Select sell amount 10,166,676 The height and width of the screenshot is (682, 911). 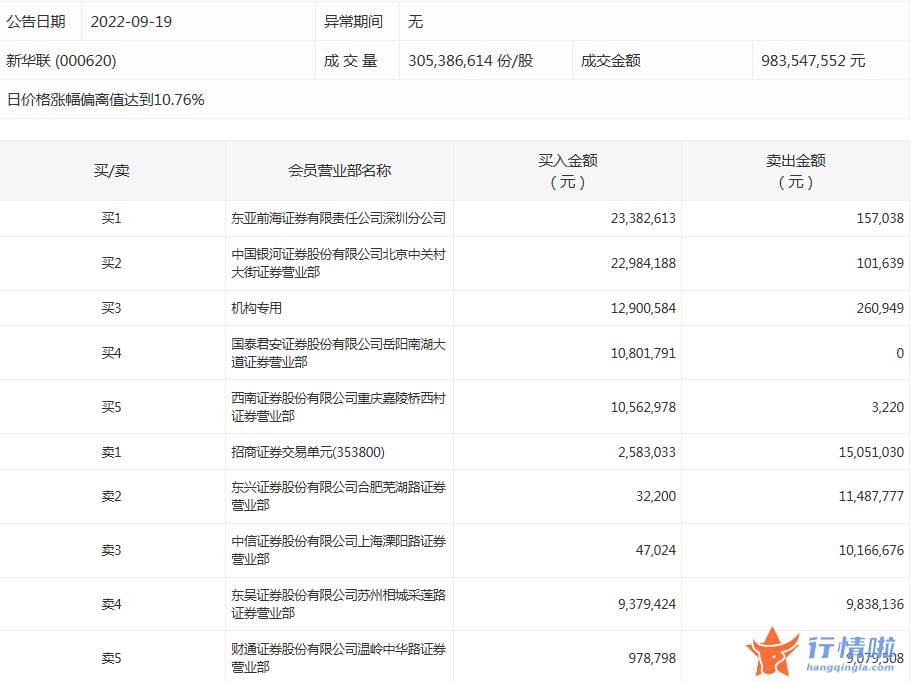tap(871, 550)
